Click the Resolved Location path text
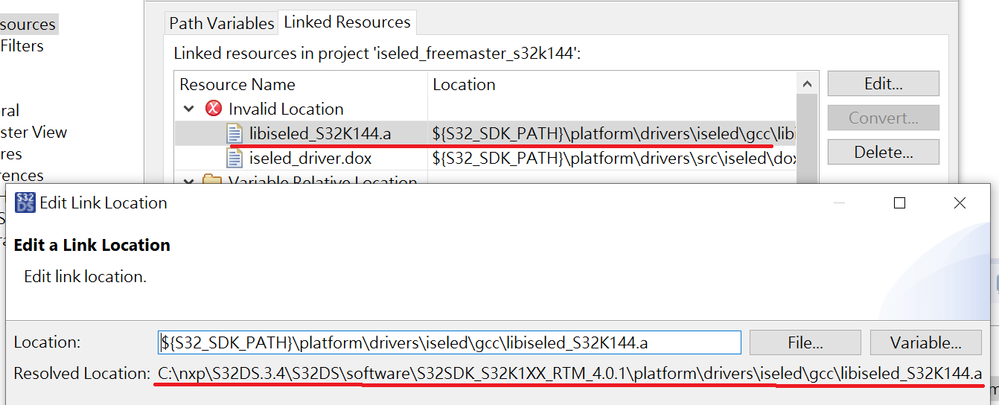This screenshot has height=405, width=999. (x=570, y=374)
